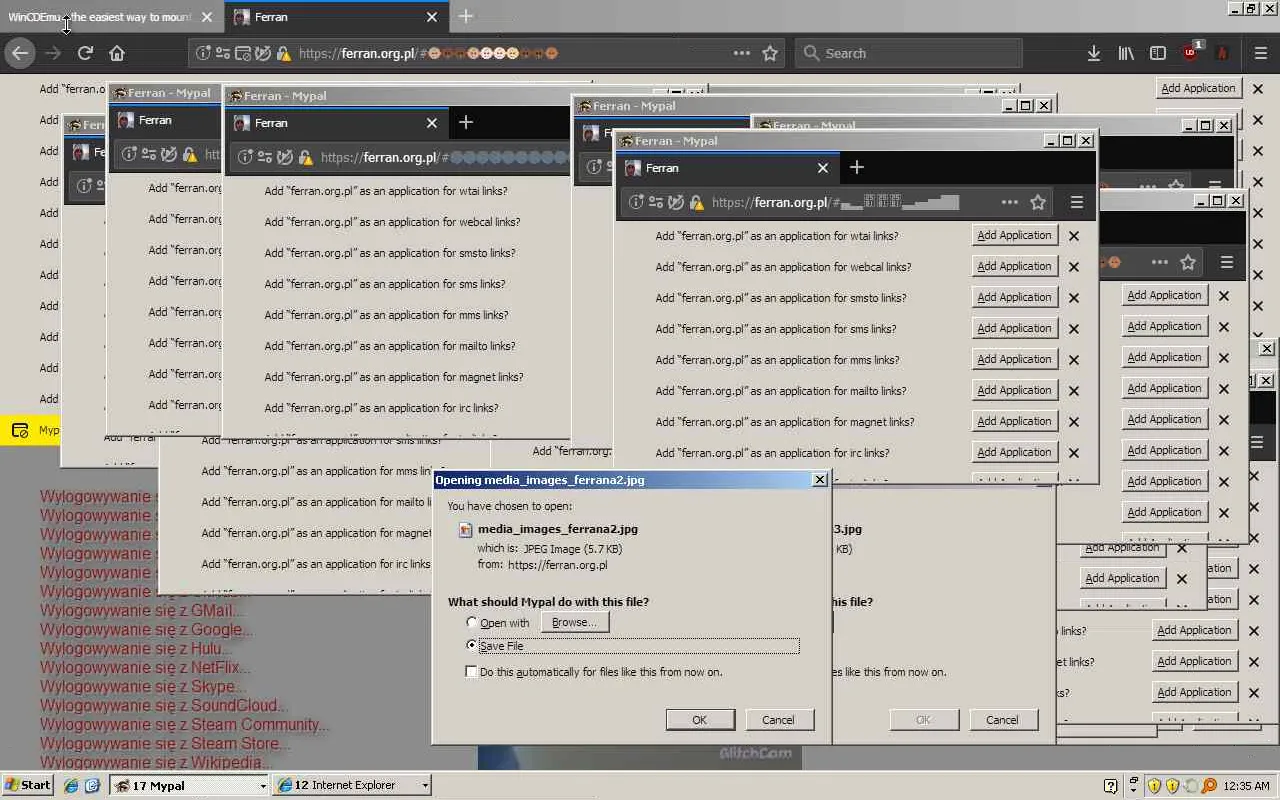Focus the Search box in the main toolbar
Image resolution: width=1280 pixels, height=800 pixels.
tap(910, 53)
